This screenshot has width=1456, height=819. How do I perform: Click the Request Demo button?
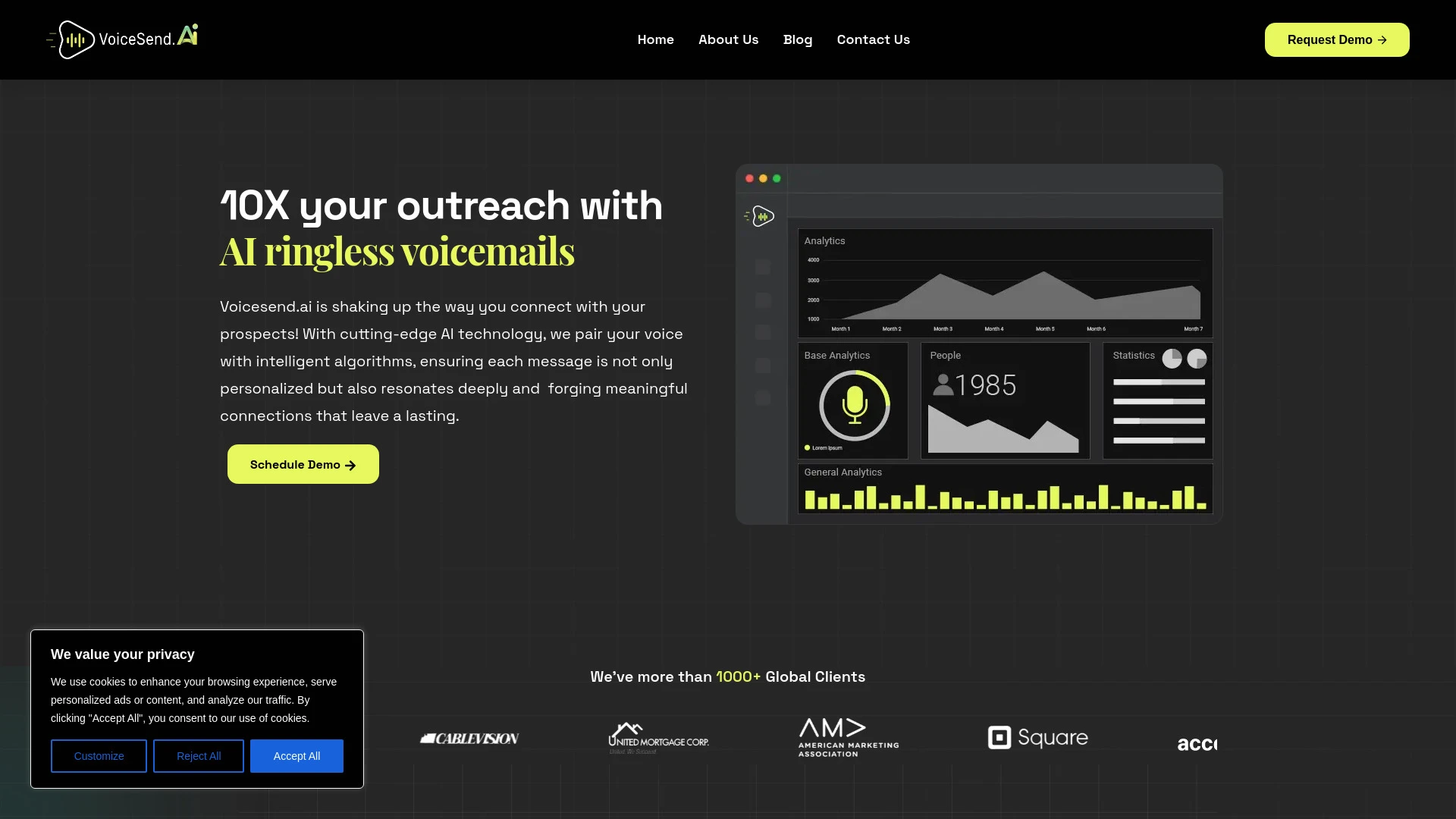[x=1337, y=39]
